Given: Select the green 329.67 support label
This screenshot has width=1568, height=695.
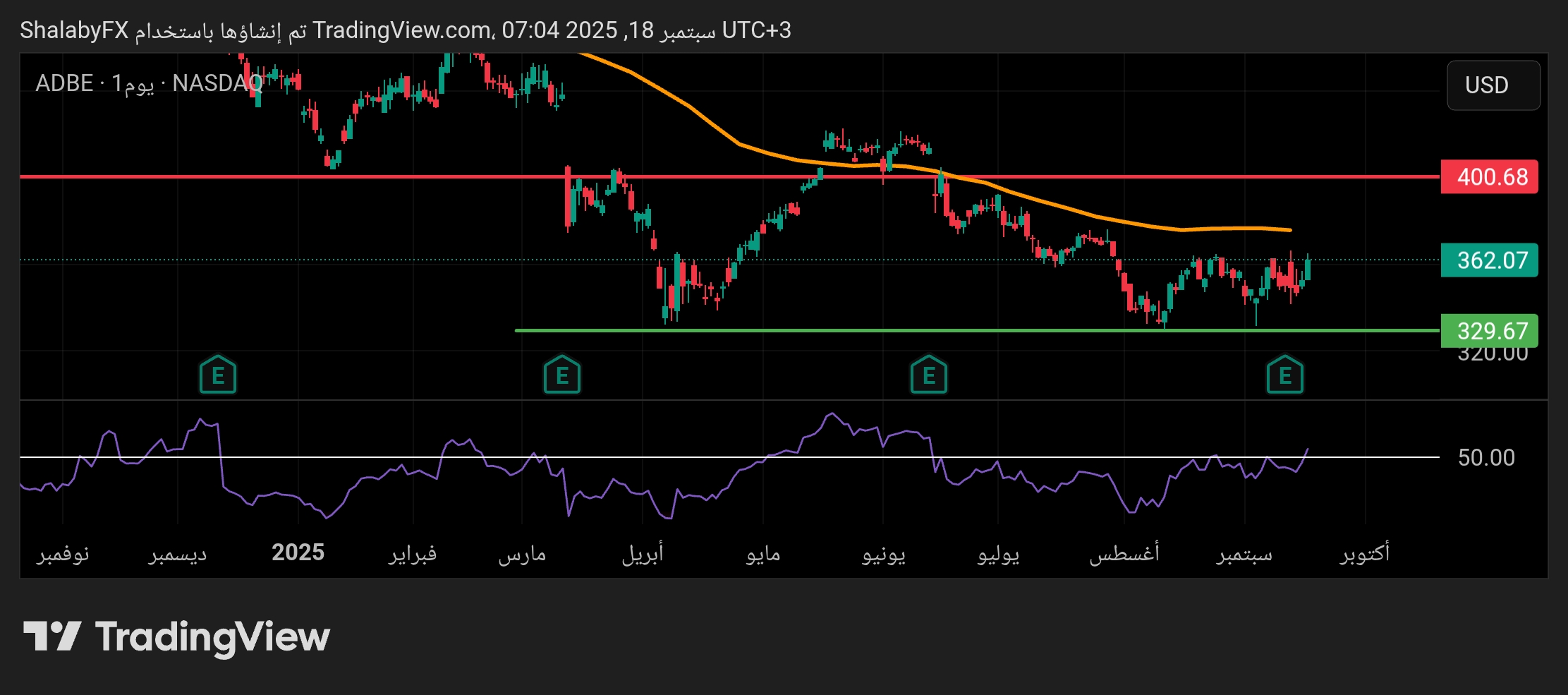Looking at the screenshot, I should point(1489,330).
